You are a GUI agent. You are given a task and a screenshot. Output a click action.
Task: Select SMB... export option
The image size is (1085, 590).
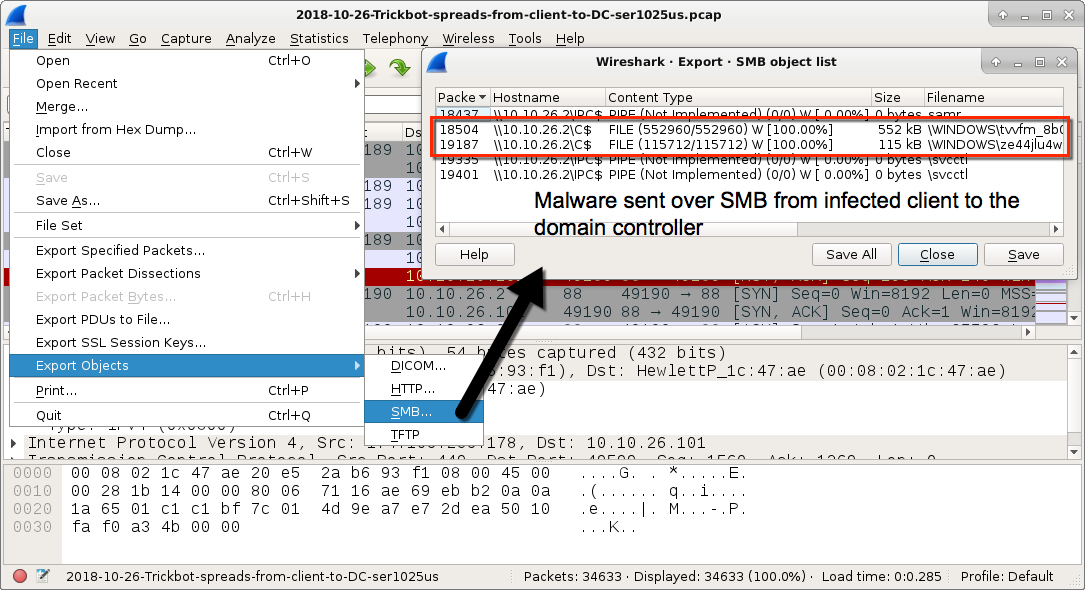click(x=423, y=412)
